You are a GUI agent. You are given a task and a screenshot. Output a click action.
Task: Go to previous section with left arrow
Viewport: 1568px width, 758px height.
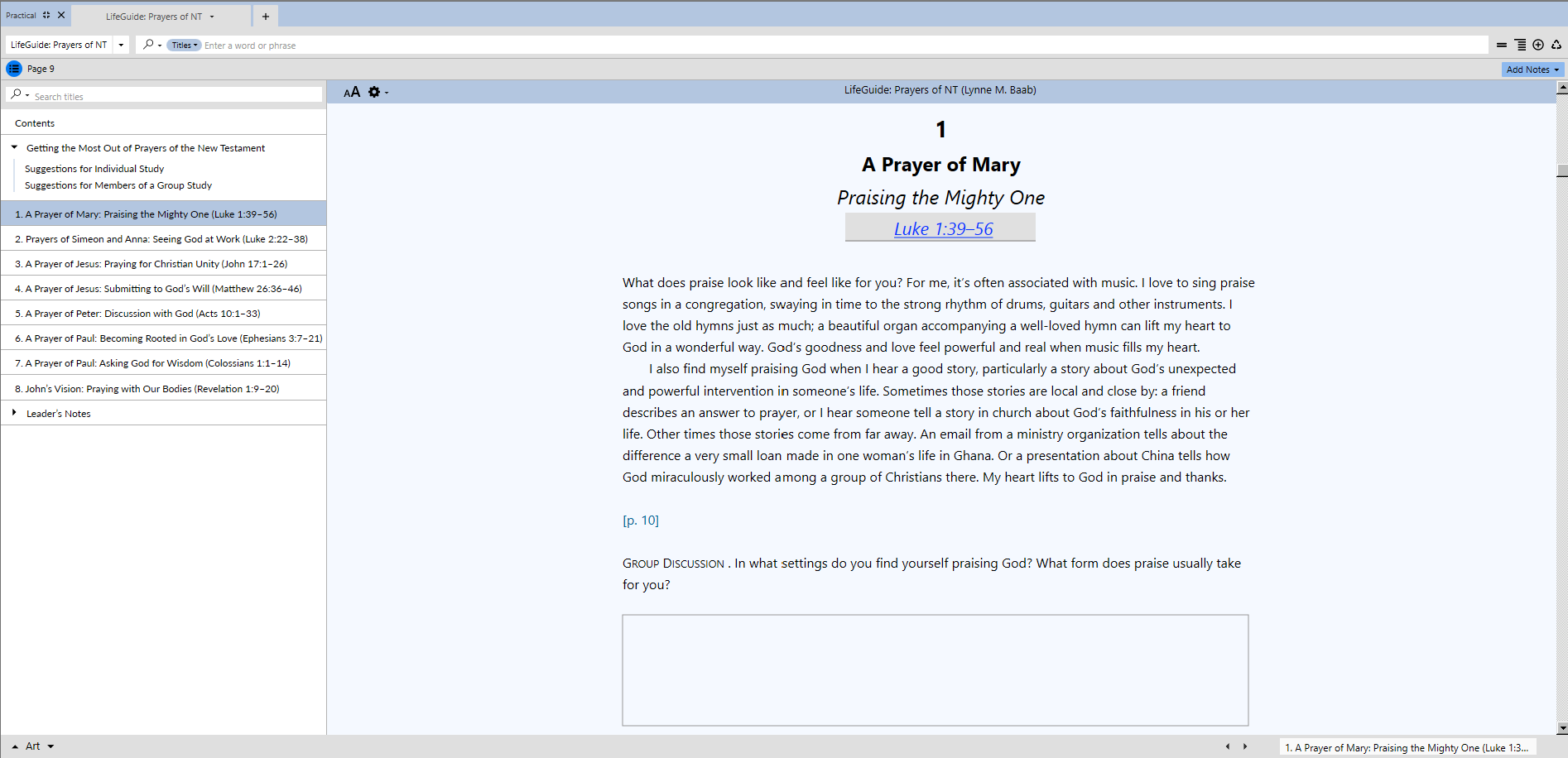[x=1228, y=746]
